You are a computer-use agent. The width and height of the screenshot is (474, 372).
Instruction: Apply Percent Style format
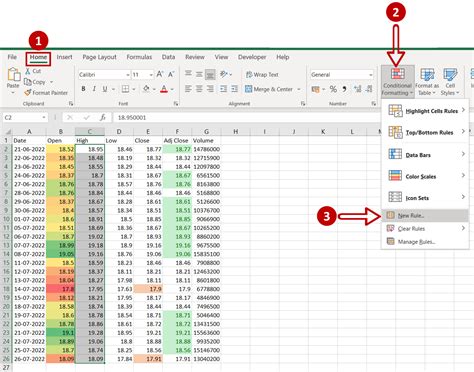333,89
